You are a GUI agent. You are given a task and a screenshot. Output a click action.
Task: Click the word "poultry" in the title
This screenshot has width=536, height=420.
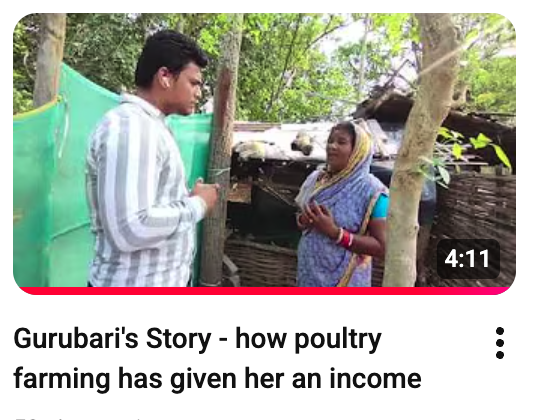pyautogui.click(x=338, y=340)
